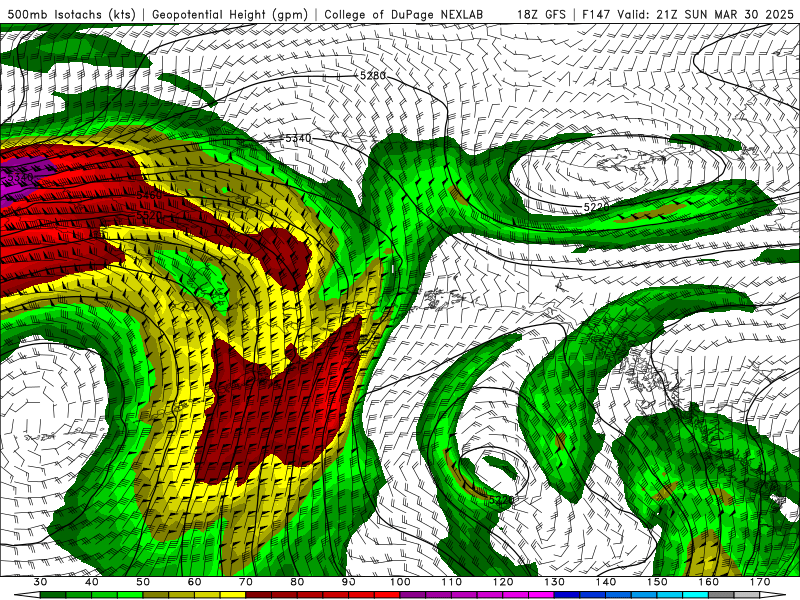Image resolution: width=800 pixels, height=600 pixels.
Task: Click the 5280 height contour label
Action: tap(372, 76)
